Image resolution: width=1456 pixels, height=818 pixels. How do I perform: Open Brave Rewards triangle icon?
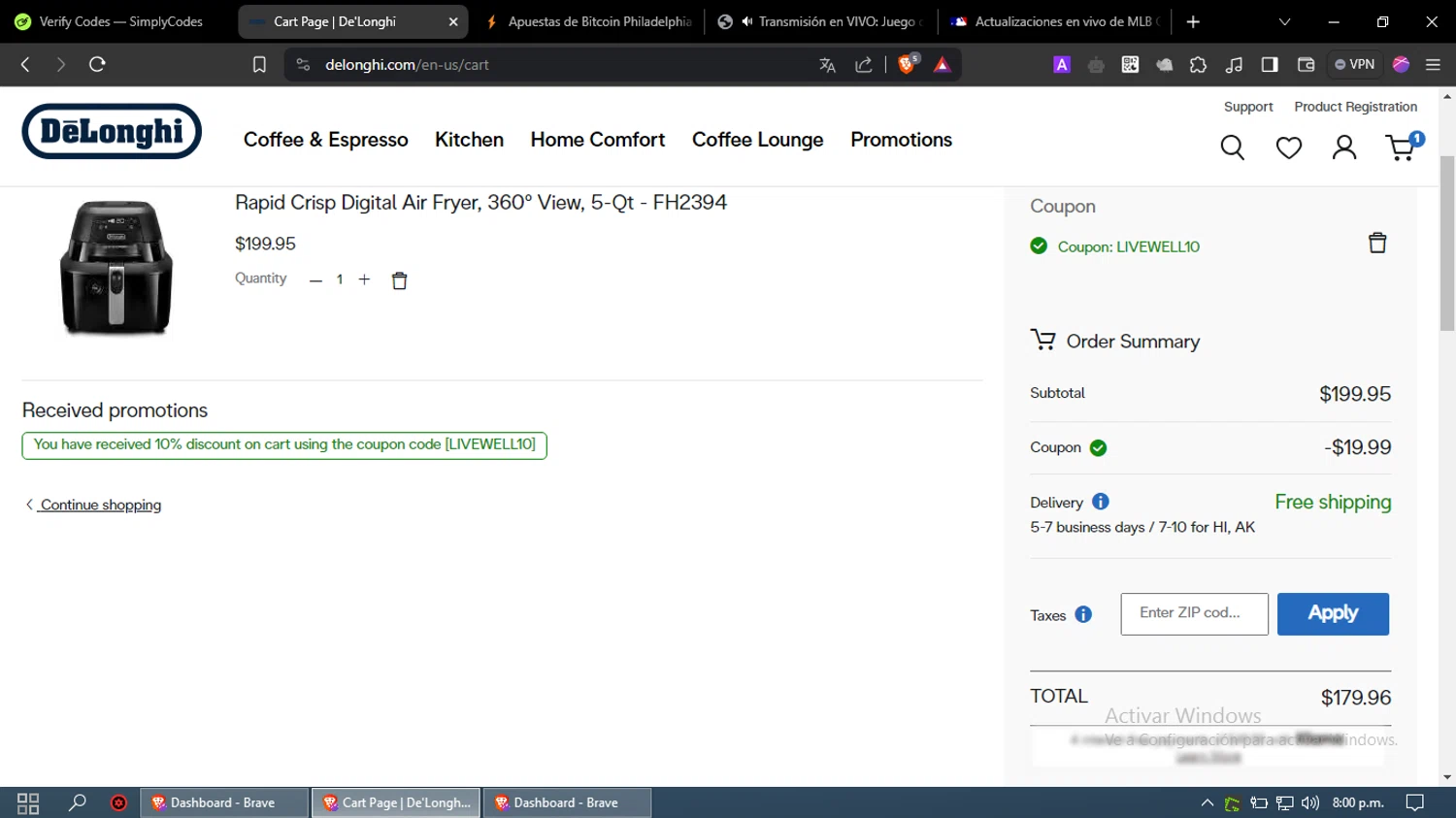[942, 65]
